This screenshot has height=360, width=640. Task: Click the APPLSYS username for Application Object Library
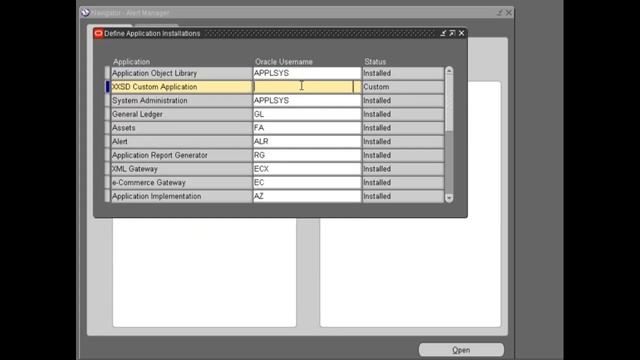(x=307, y=73)
